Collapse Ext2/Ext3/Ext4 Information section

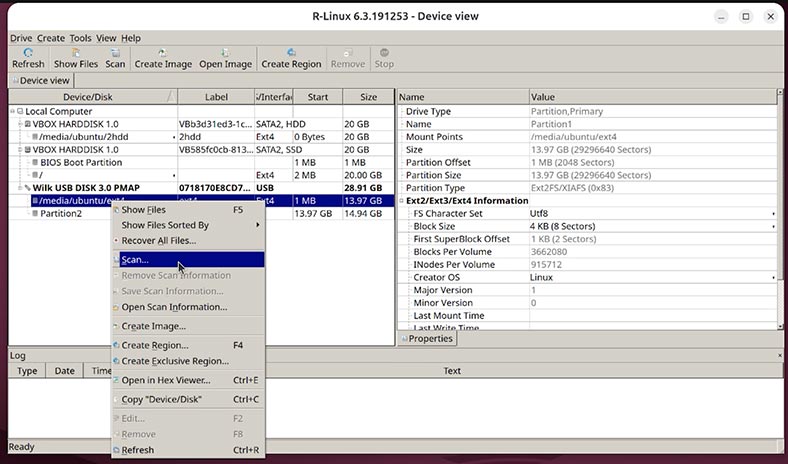[402, 201]
